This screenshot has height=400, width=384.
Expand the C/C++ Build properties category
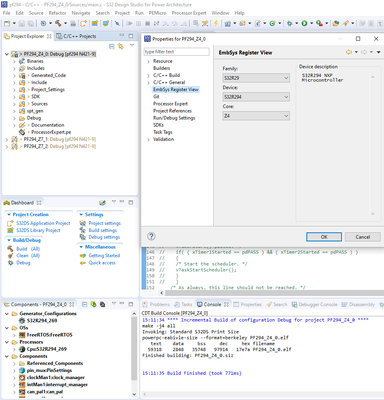click(148, 75)
